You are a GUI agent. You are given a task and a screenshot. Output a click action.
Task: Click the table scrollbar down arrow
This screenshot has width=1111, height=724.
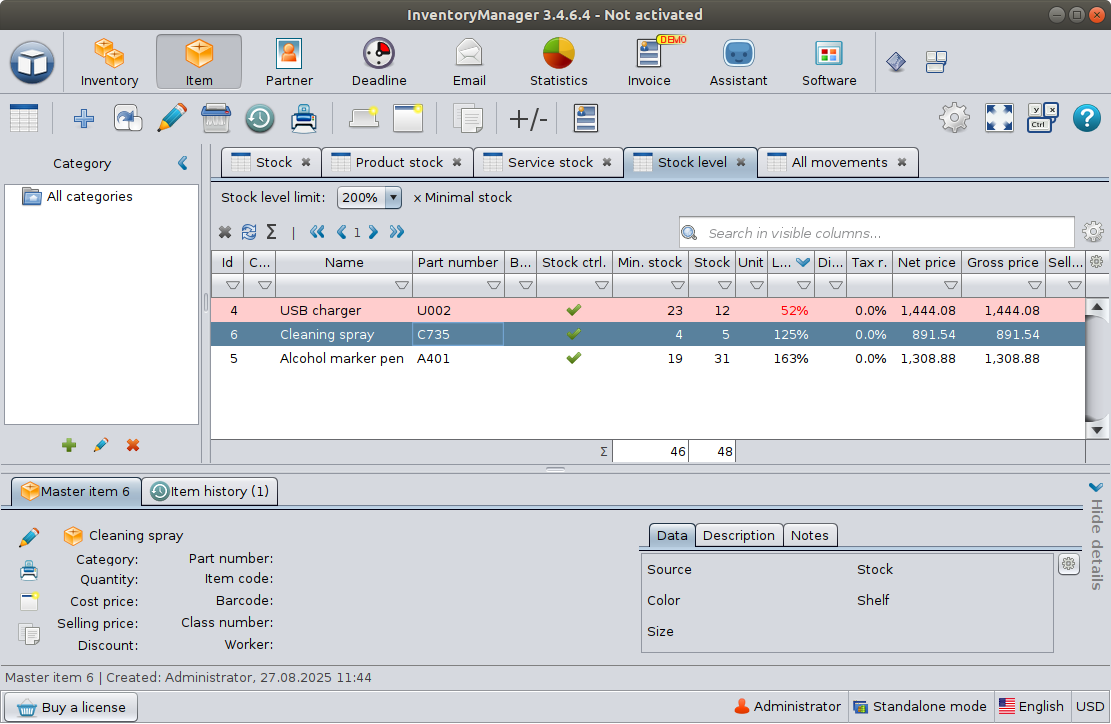point(1097,429)
